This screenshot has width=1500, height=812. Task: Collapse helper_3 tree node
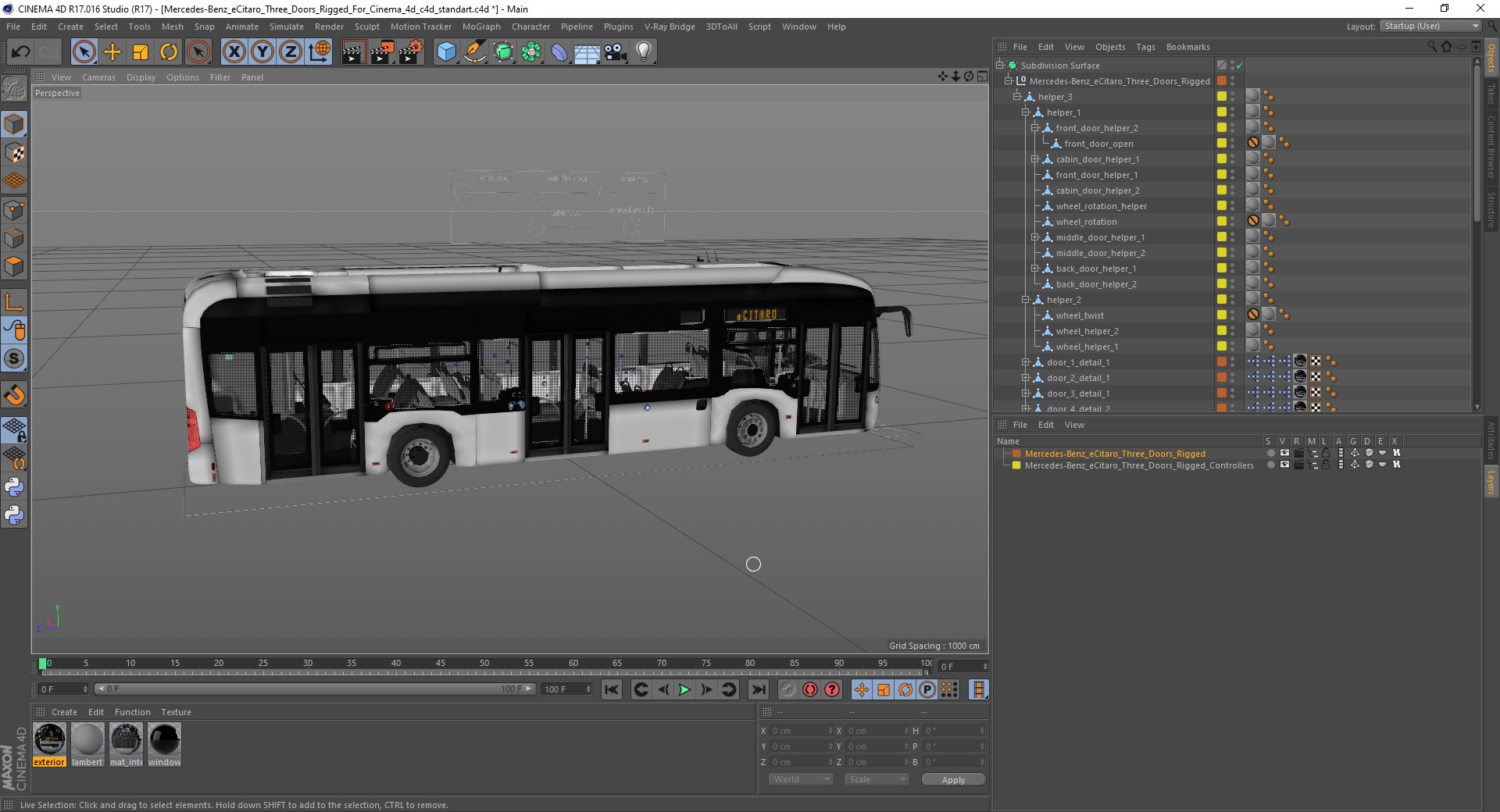[1017, 97]
